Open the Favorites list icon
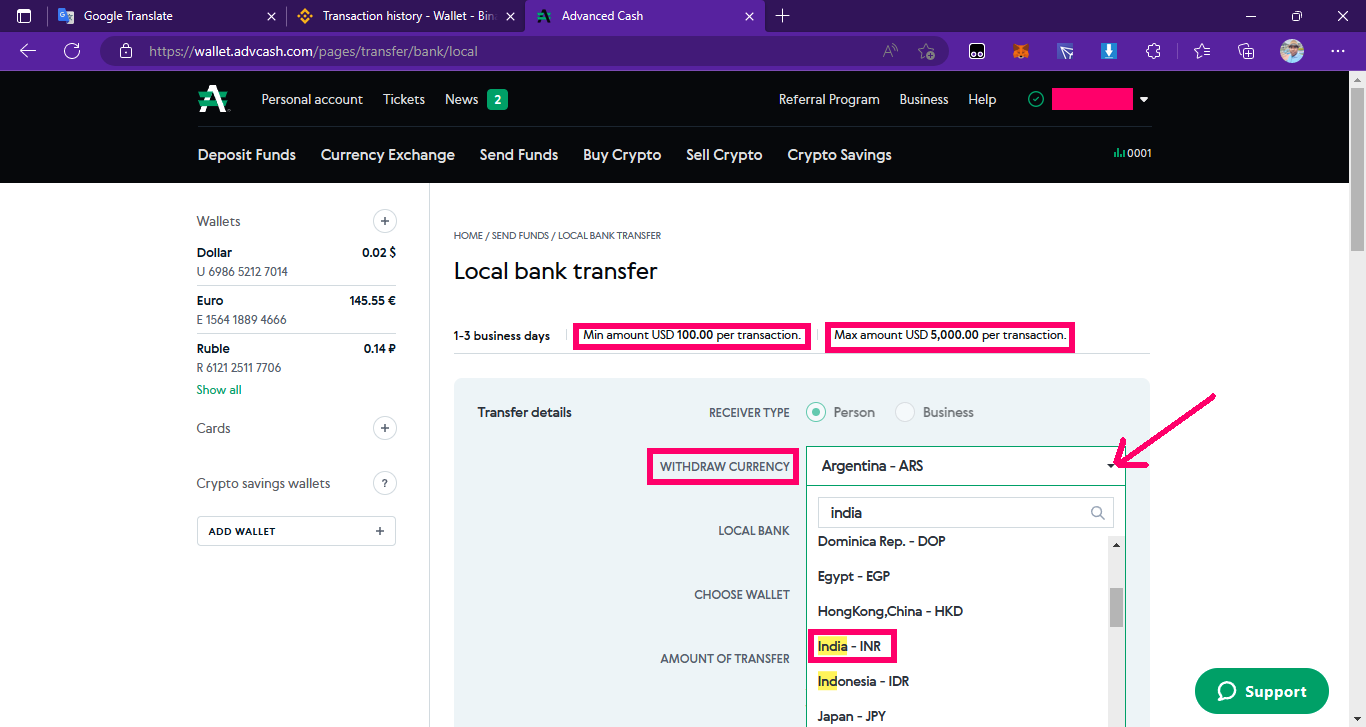Screen dimensions: 1366x727 pos(1202,51)
